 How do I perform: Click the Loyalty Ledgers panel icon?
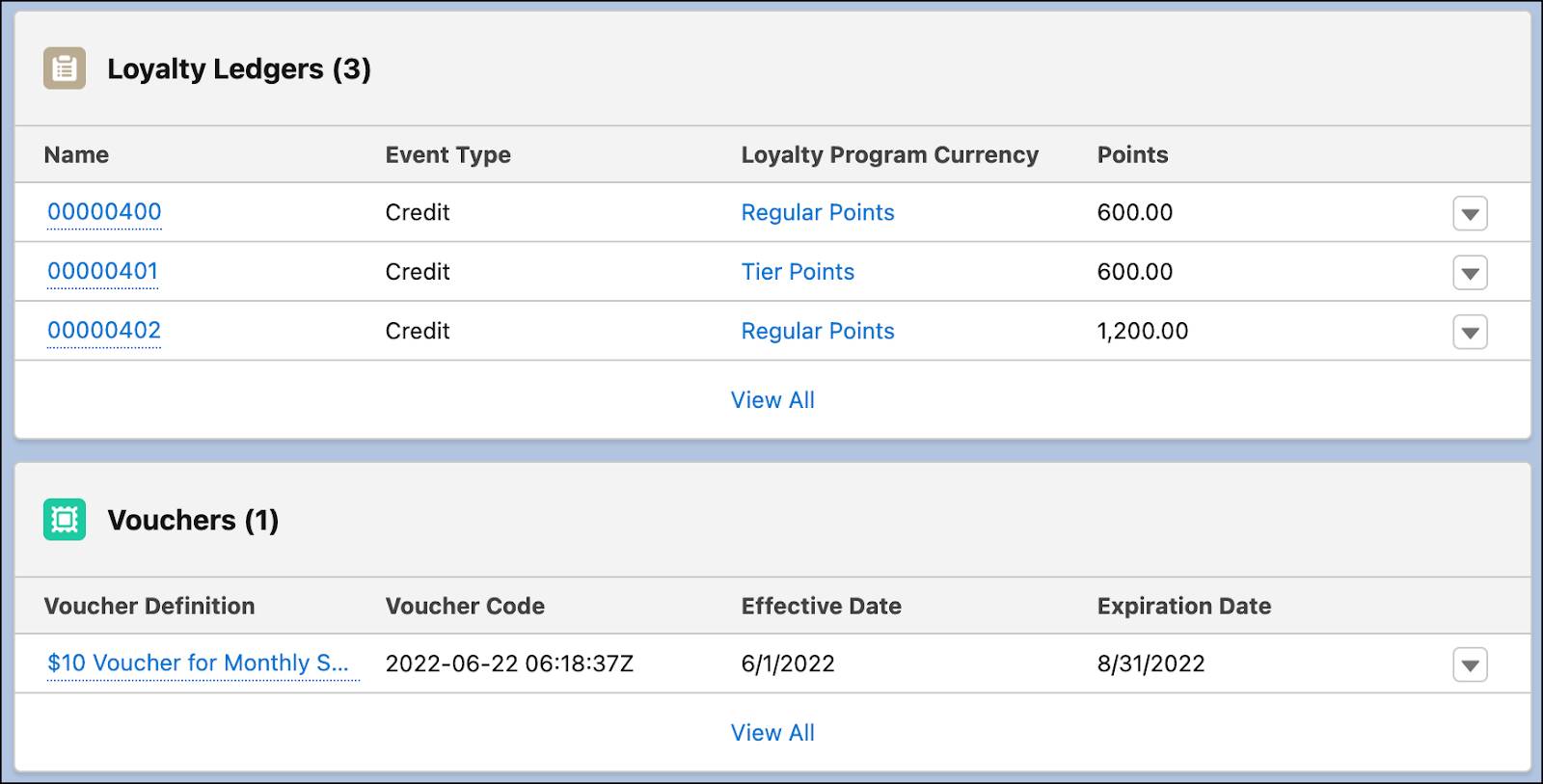click(63, 68)
